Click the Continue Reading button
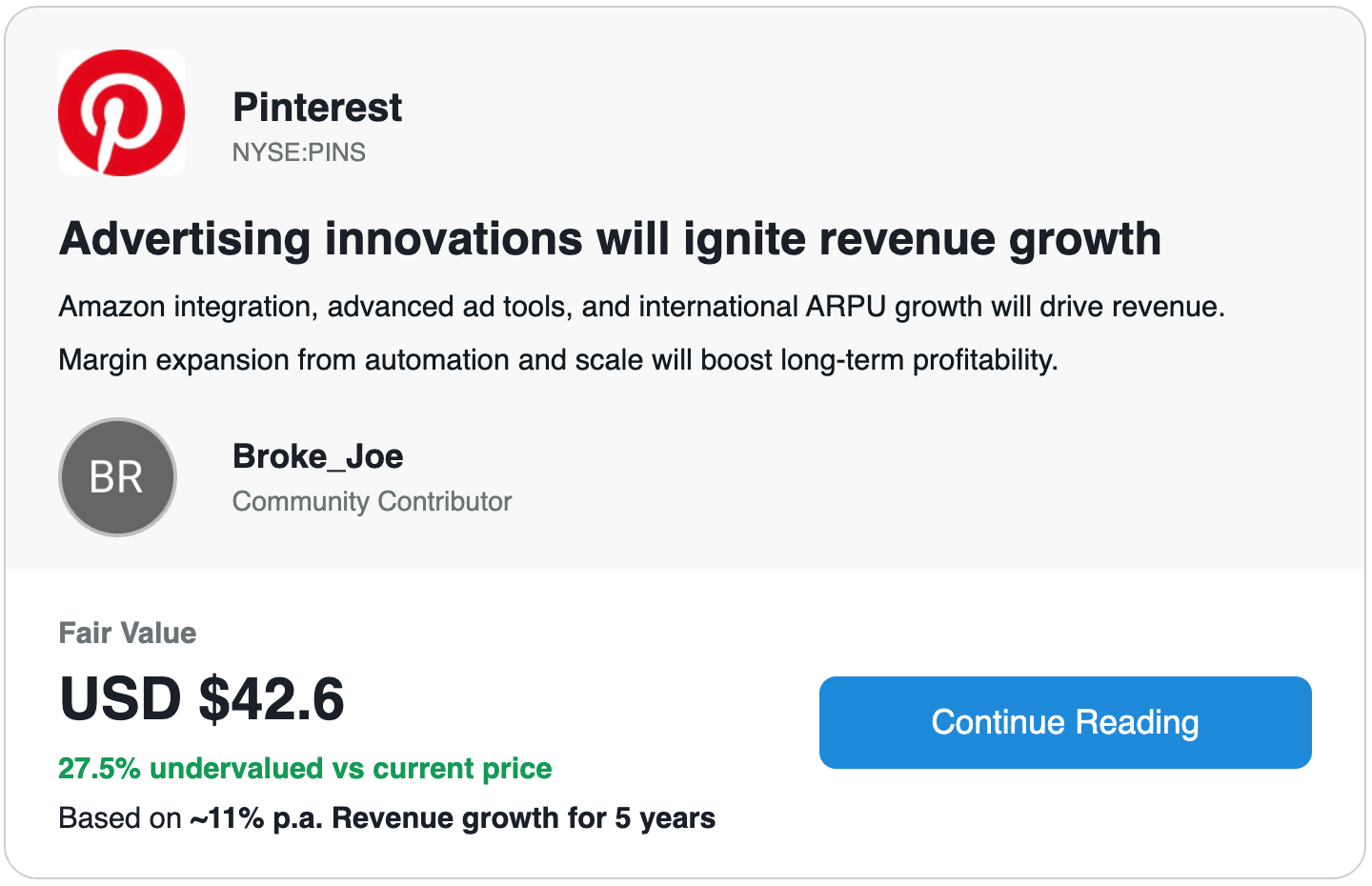This screenshot has width=1372, height=886. [x=1065, y=722]
